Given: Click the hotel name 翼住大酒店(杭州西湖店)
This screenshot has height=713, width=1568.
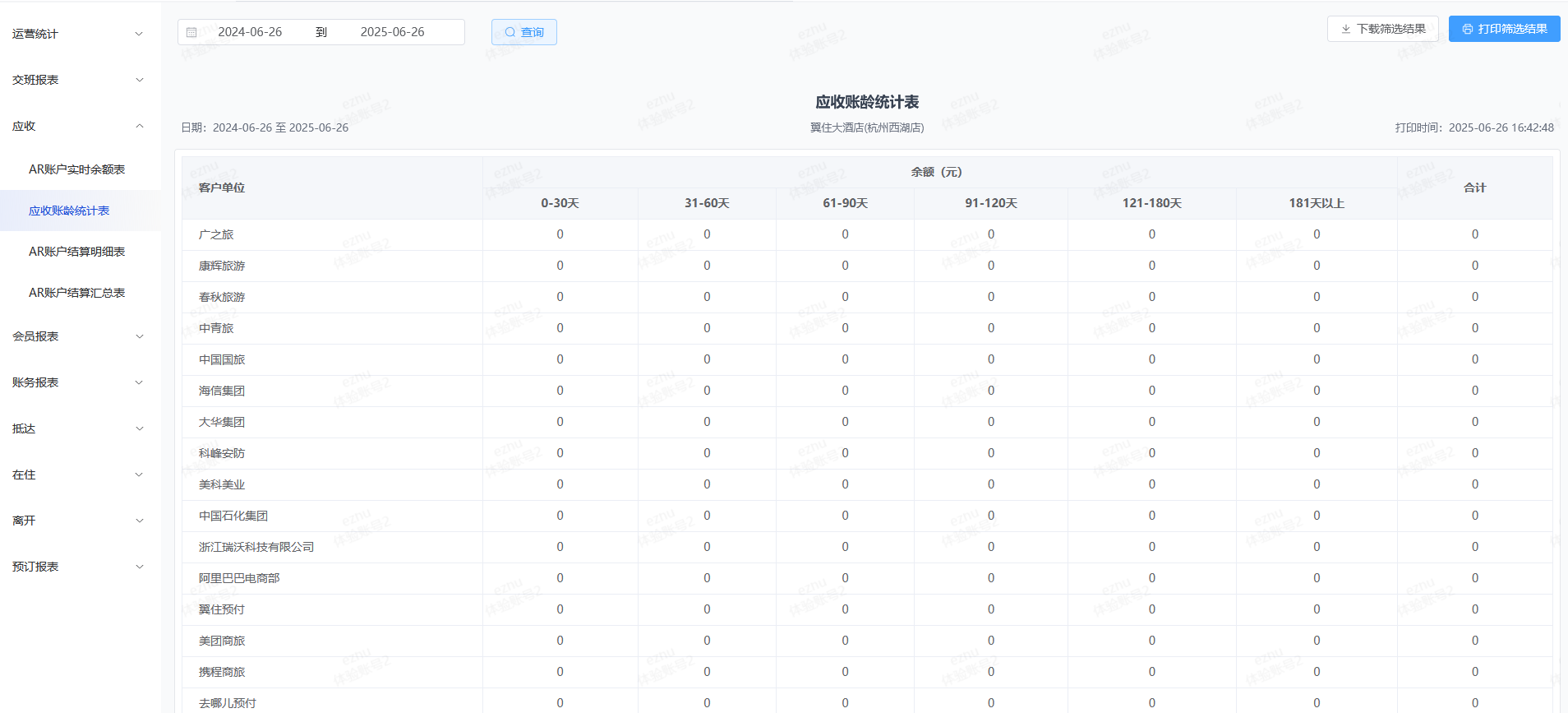Looking at the screenshot, I should pos(867,127).
